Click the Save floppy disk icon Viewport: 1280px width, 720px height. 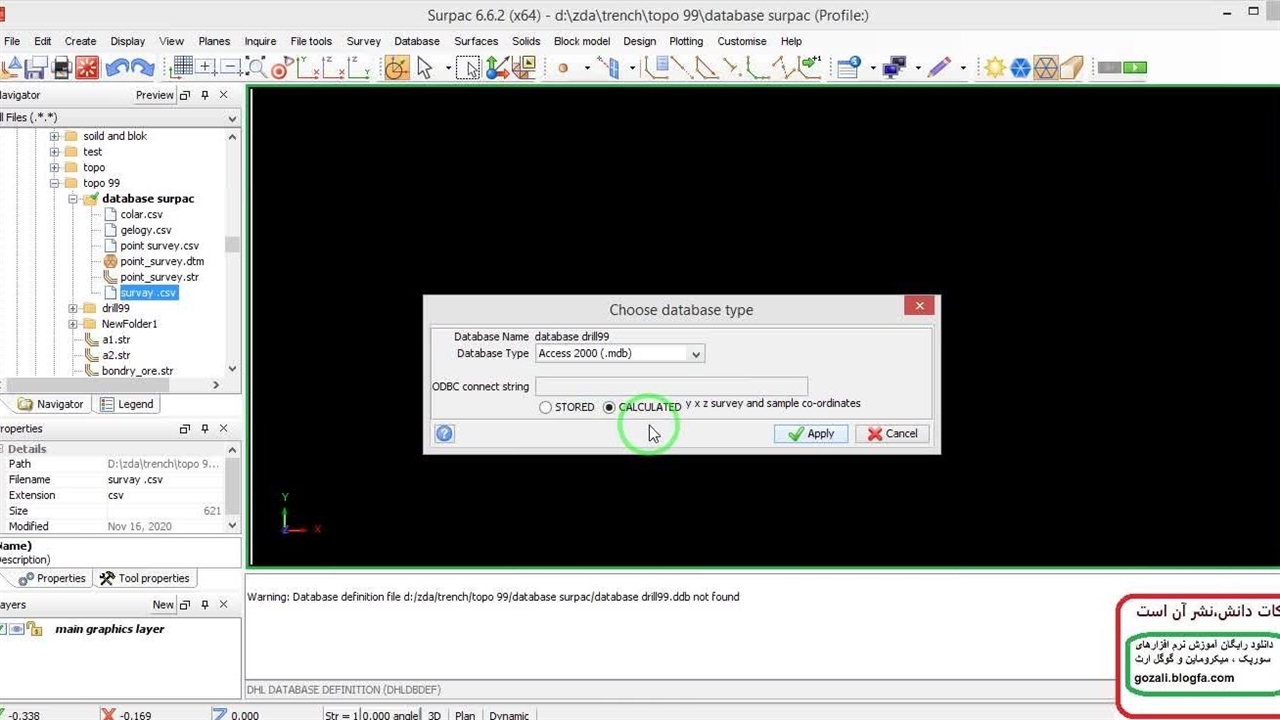pos(36,68)
